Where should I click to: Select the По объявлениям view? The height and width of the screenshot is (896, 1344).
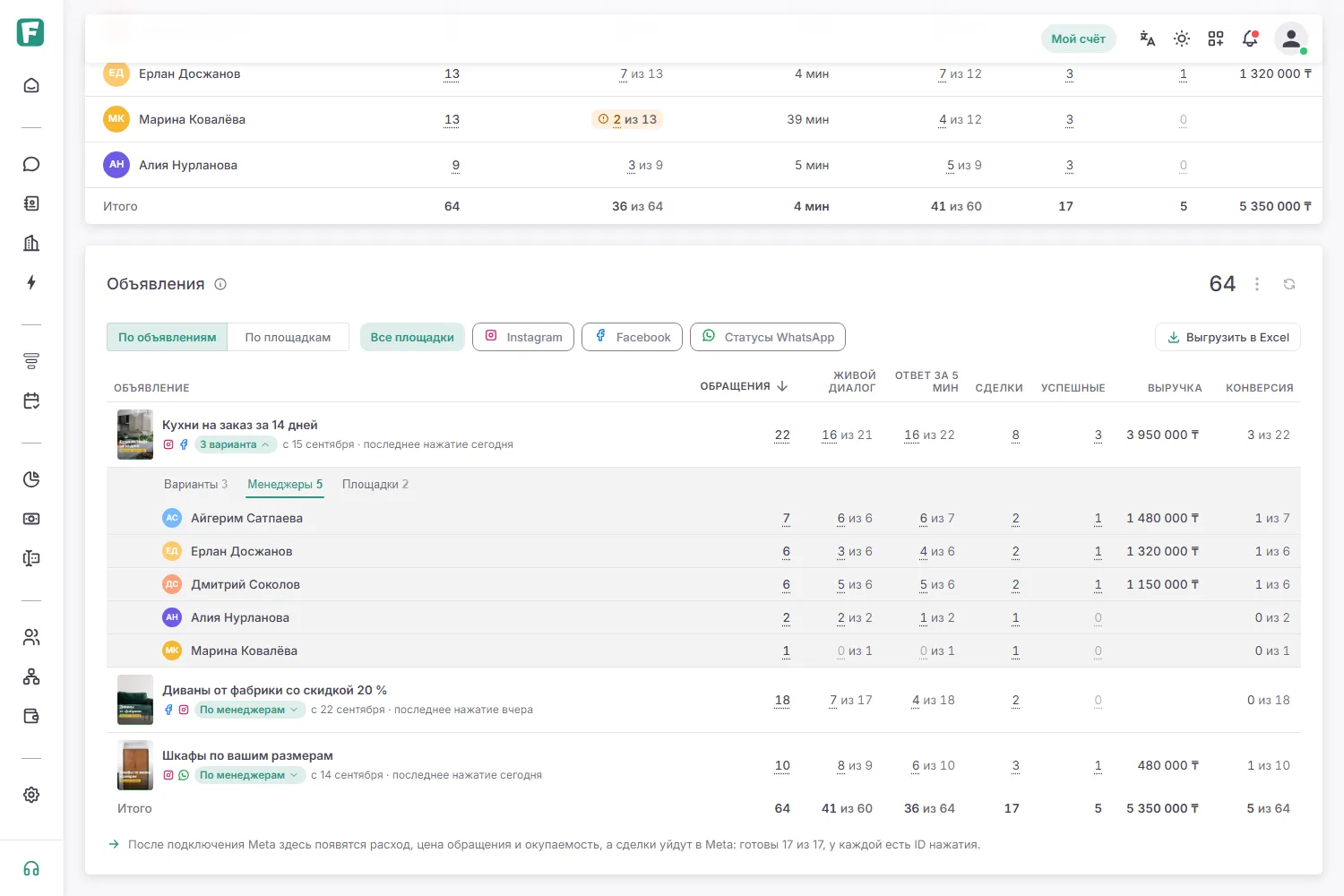pos(168,337)
